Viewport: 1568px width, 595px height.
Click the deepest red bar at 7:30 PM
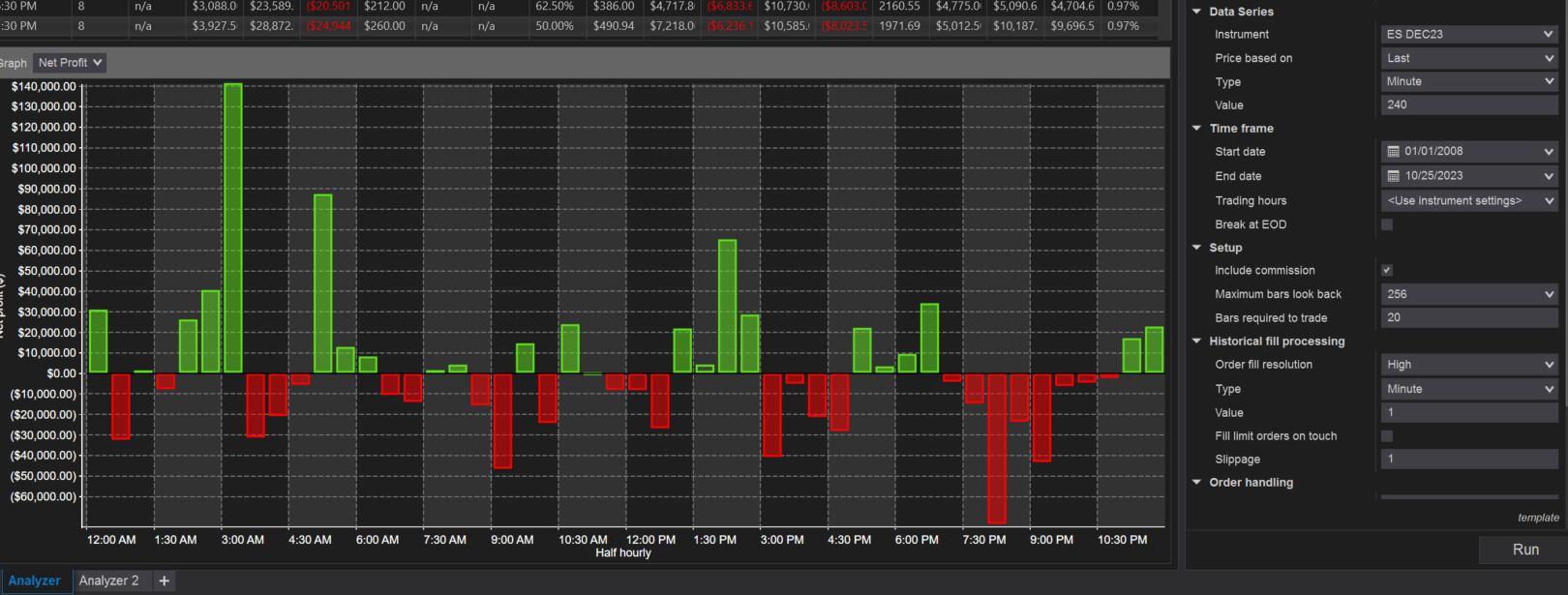997,448
